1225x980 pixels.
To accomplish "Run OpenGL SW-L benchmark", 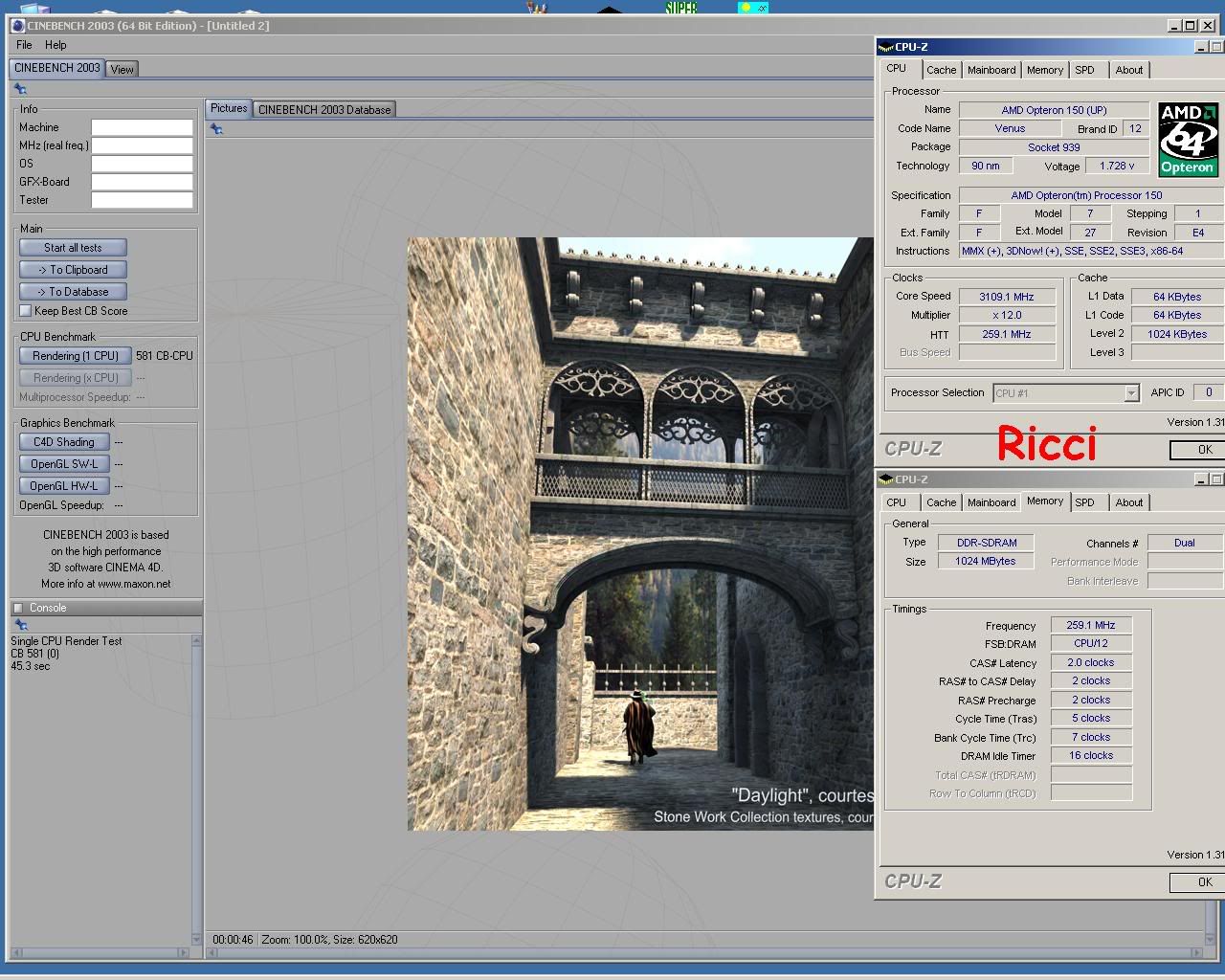I will [x=64, y=464].
